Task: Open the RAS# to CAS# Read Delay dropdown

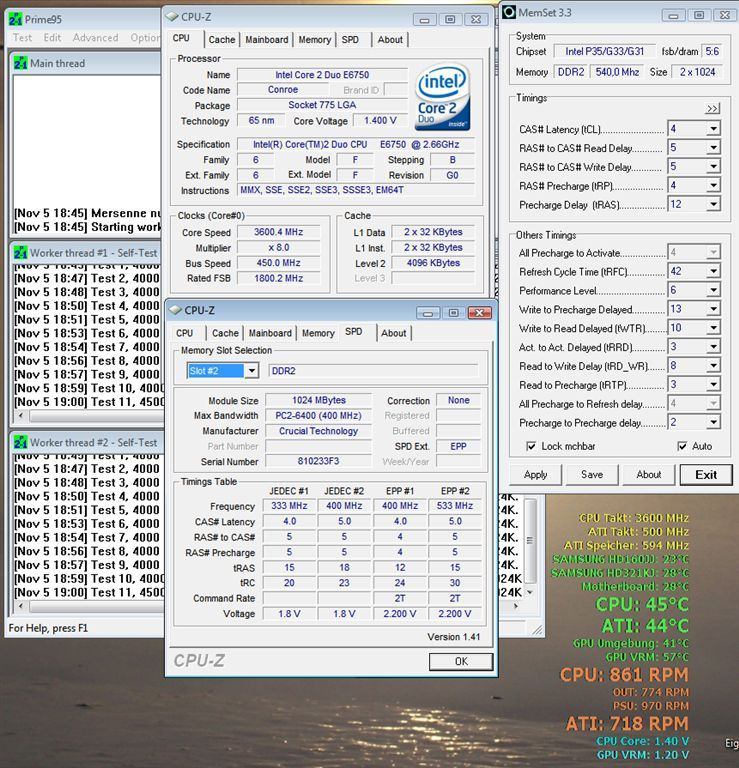Action: (714, 147)
